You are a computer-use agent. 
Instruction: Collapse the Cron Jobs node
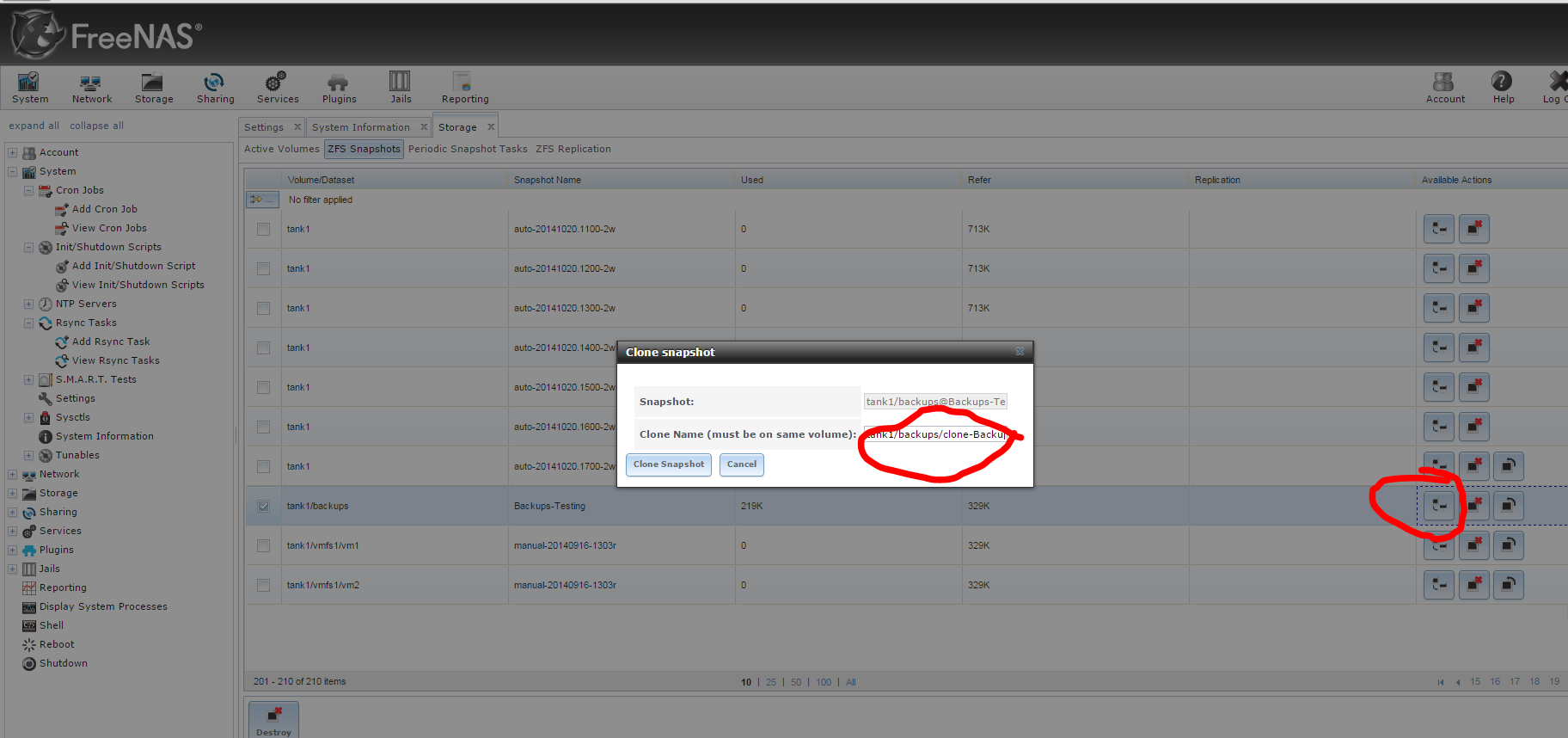click(28, 191)
